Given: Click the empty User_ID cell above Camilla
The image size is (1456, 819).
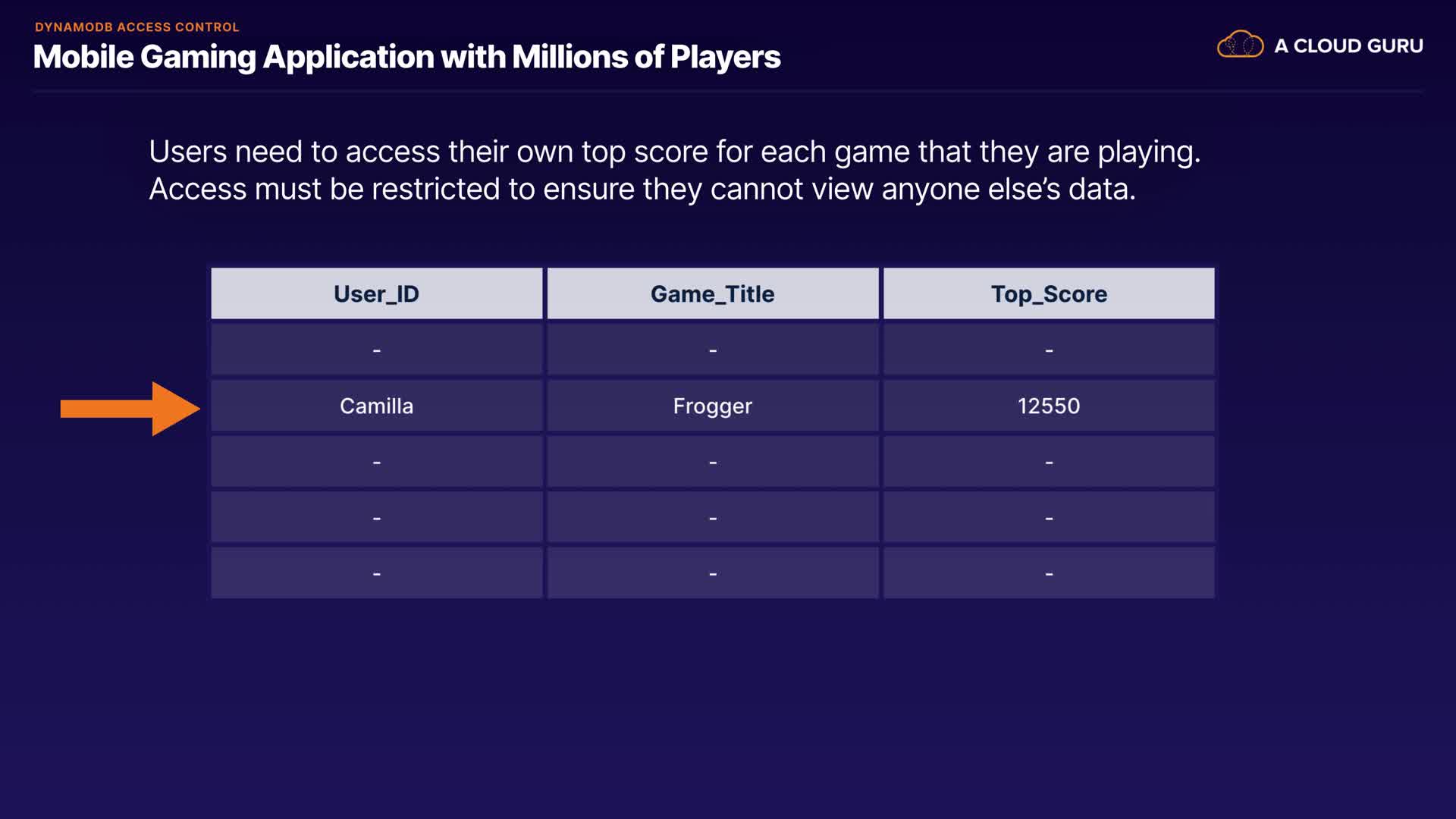Looking at the screenshot, I should (x=376, y=350).
